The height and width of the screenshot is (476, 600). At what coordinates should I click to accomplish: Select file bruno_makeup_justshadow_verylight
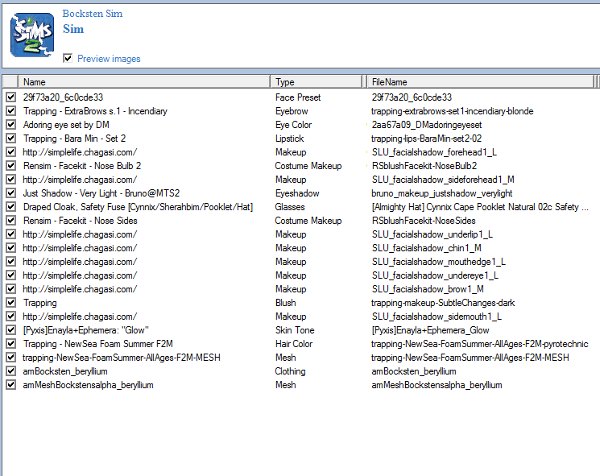coord(442,194)
